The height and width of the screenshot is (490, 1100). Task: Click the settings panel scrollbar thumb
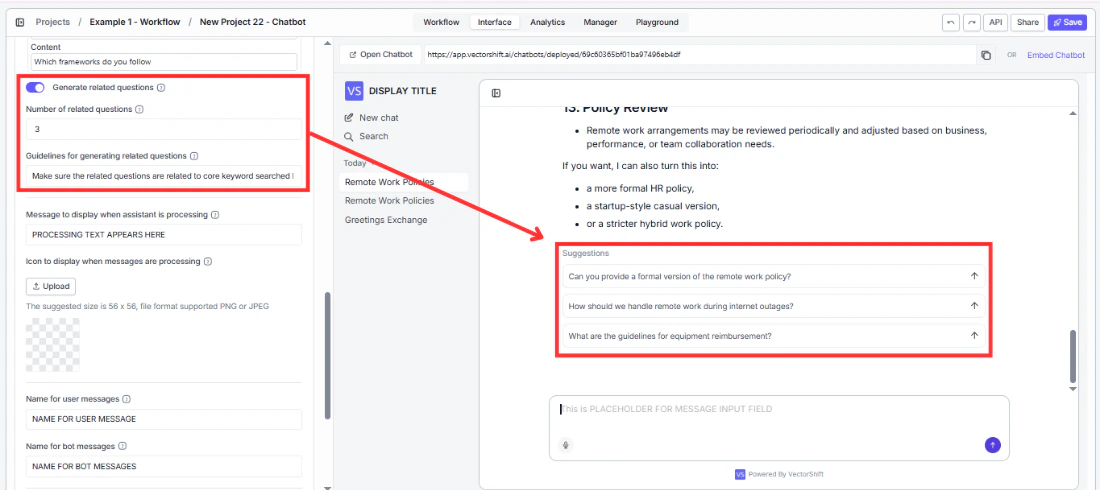tap(327, 356)
